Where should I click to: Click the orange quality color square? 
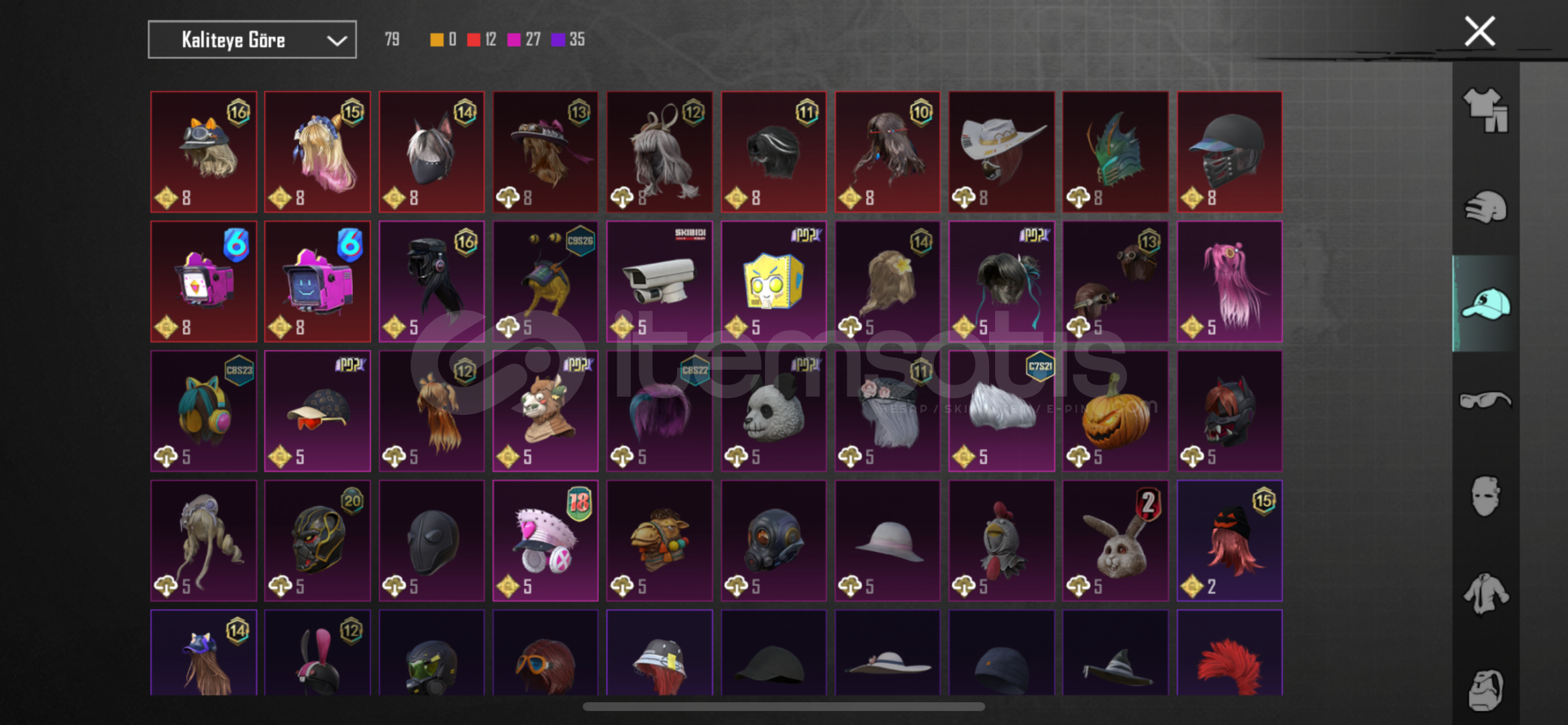[x=437, y=40]
